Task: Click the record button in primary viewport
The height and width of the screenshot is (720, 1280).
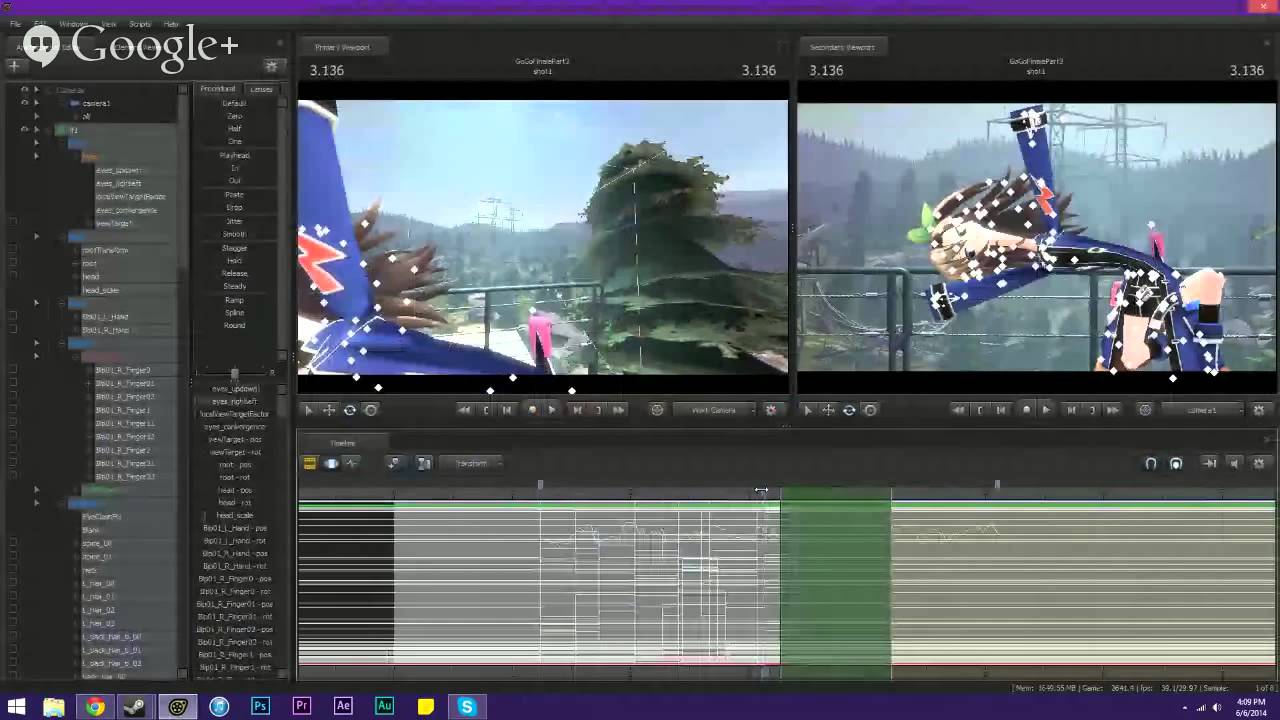Action: [x=532, y=410]
